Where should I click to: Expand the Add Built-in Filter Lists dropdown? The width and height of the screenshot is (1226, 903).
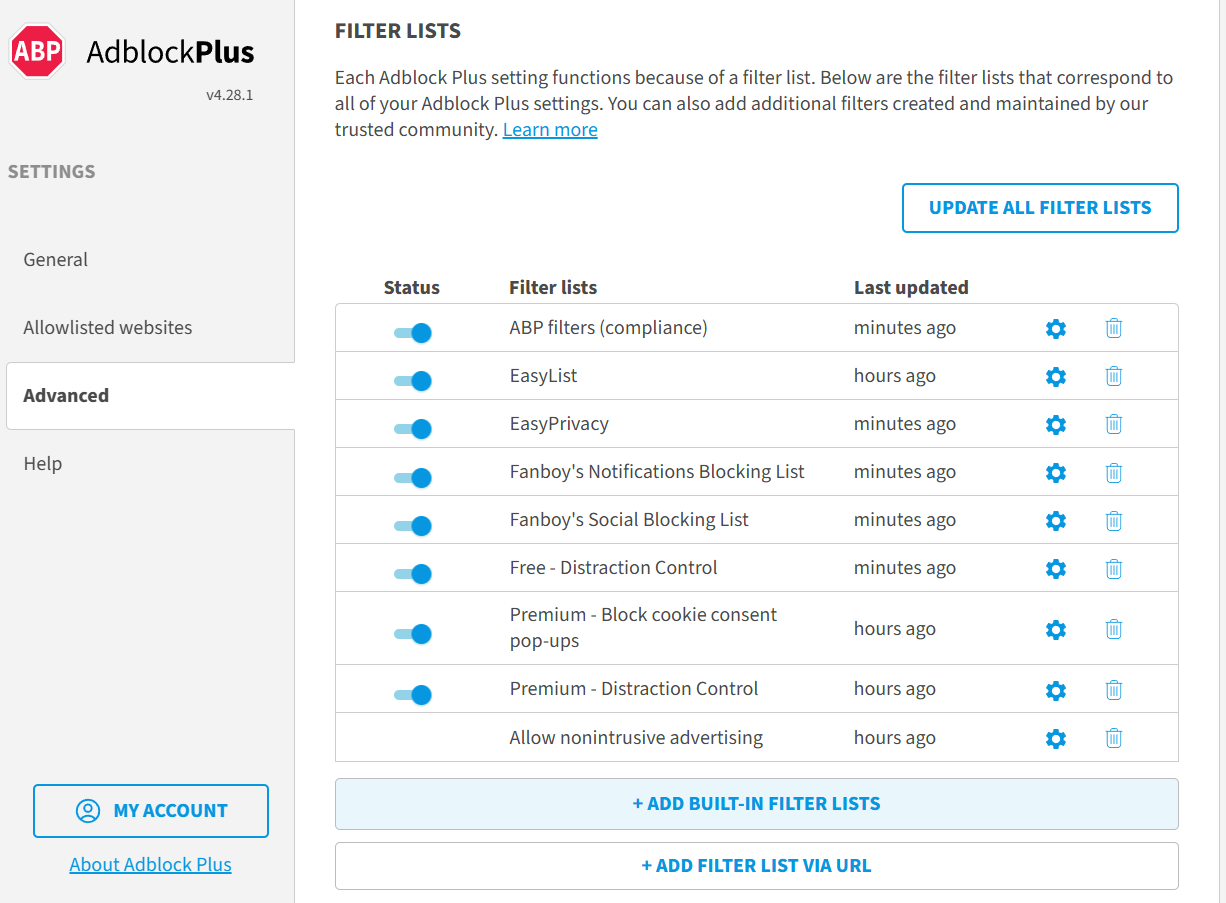point(756,804)
